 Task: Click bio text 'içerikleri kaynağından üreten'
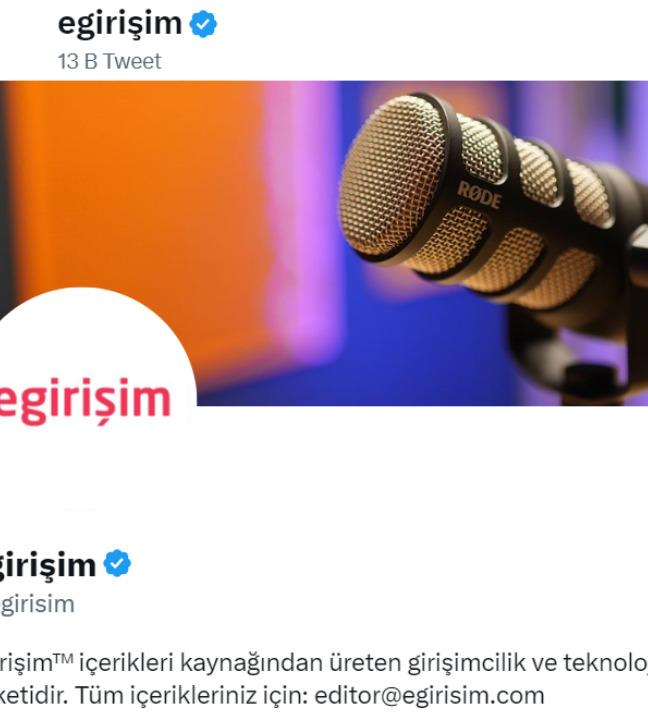[240, 663]
